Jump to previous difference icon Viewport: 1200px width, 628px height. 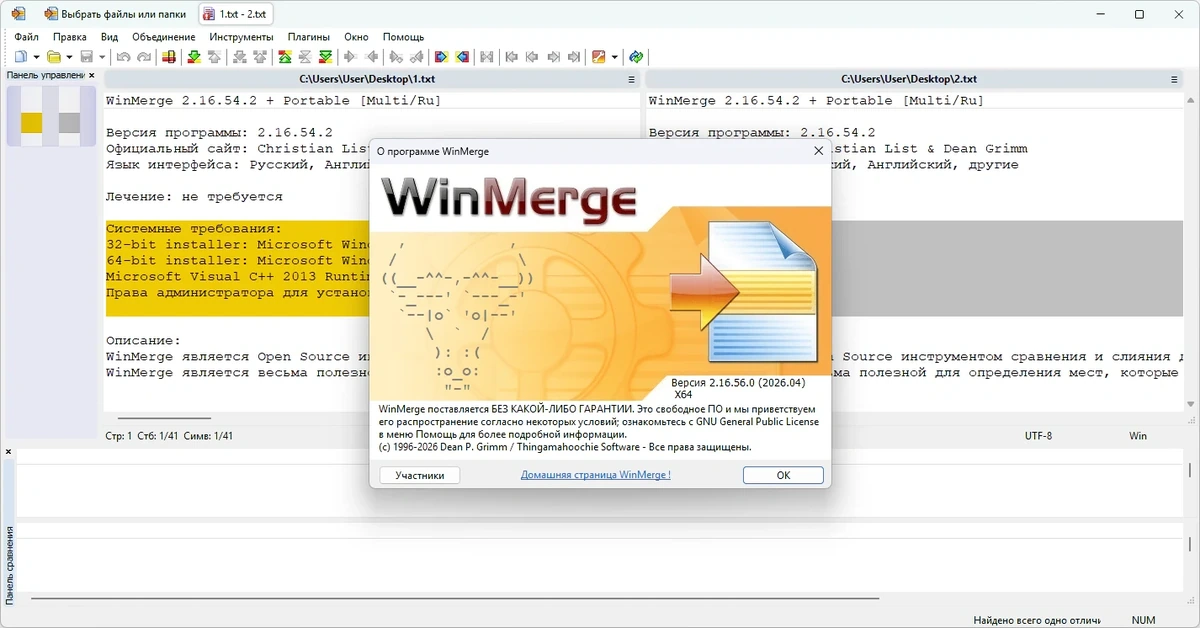213,57
